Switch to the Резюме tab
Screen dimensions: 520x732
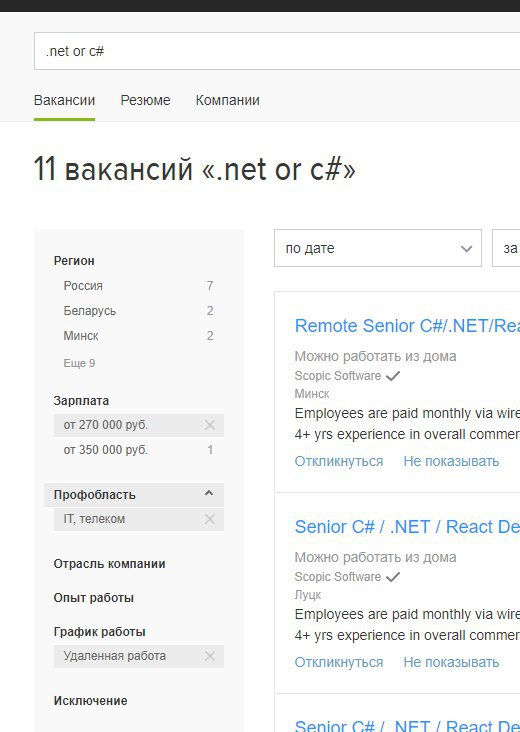[x=145, y=100]
